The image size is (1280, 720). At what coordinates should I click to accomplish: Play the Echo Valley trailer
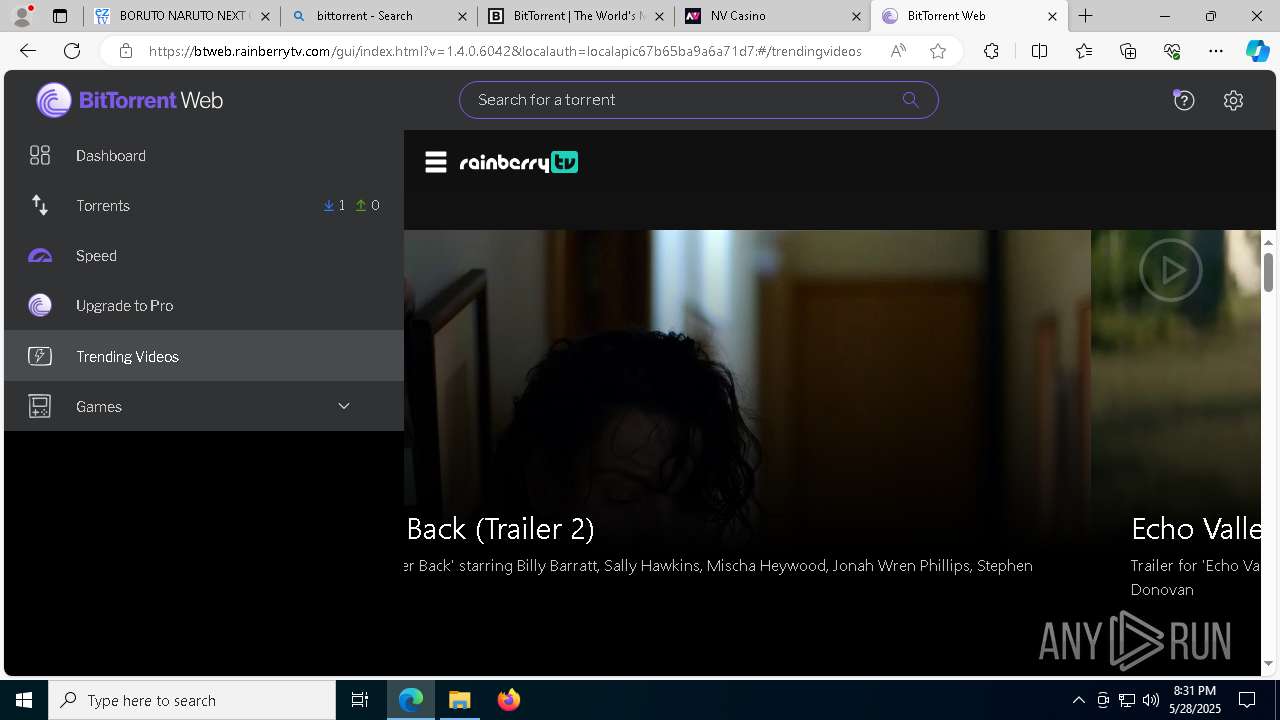tap(1170, 270)
